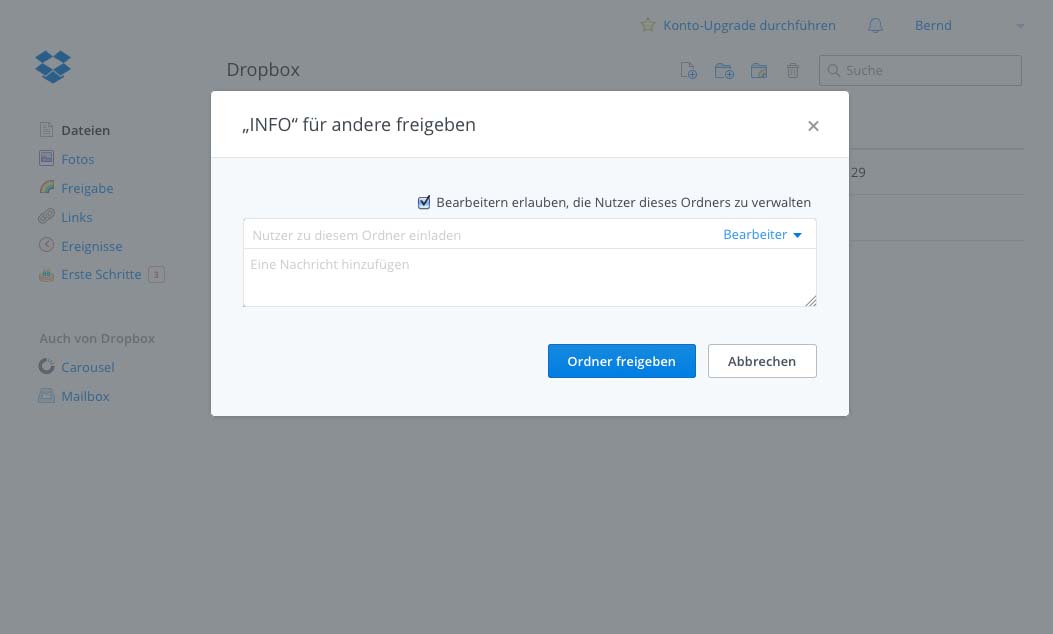Click the 'Nutzer zu diesem Ordner einladen' field
Image resolution: width=1053 pixels, height=634 pixels.
(480, 235)
